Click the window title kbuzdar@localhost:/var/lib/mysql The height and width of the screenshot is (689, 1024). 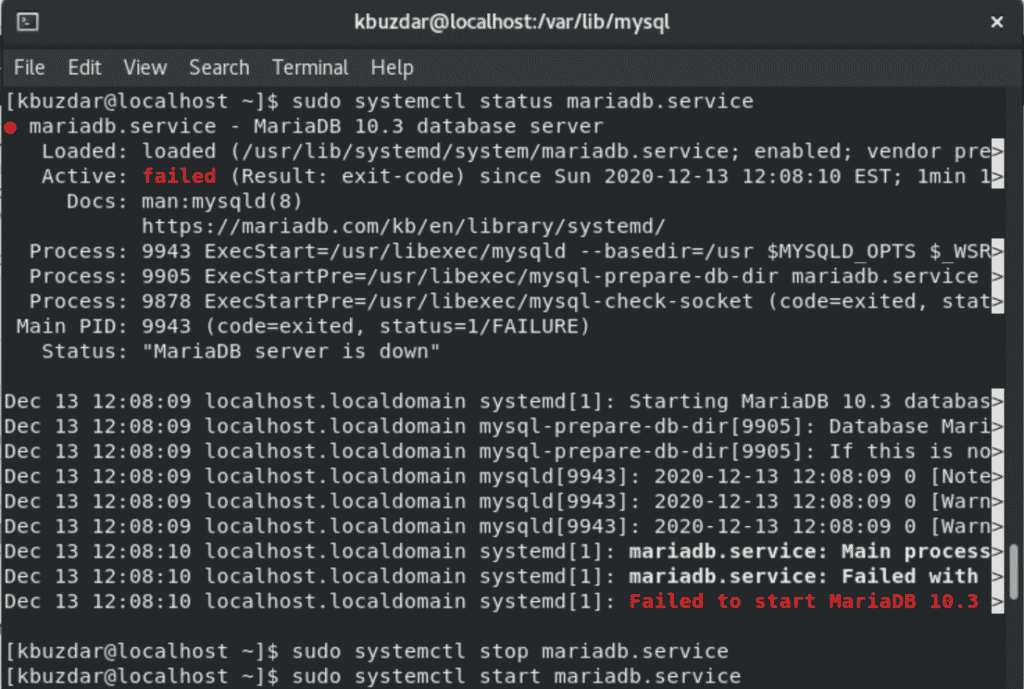[x=512, y=22]
